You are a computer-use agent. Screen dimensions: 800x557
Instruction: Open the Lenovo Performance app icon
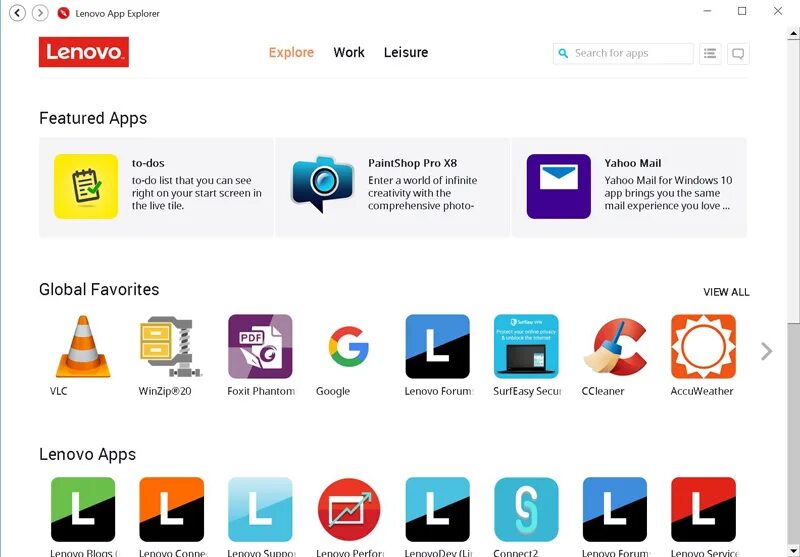click(349, 509)
